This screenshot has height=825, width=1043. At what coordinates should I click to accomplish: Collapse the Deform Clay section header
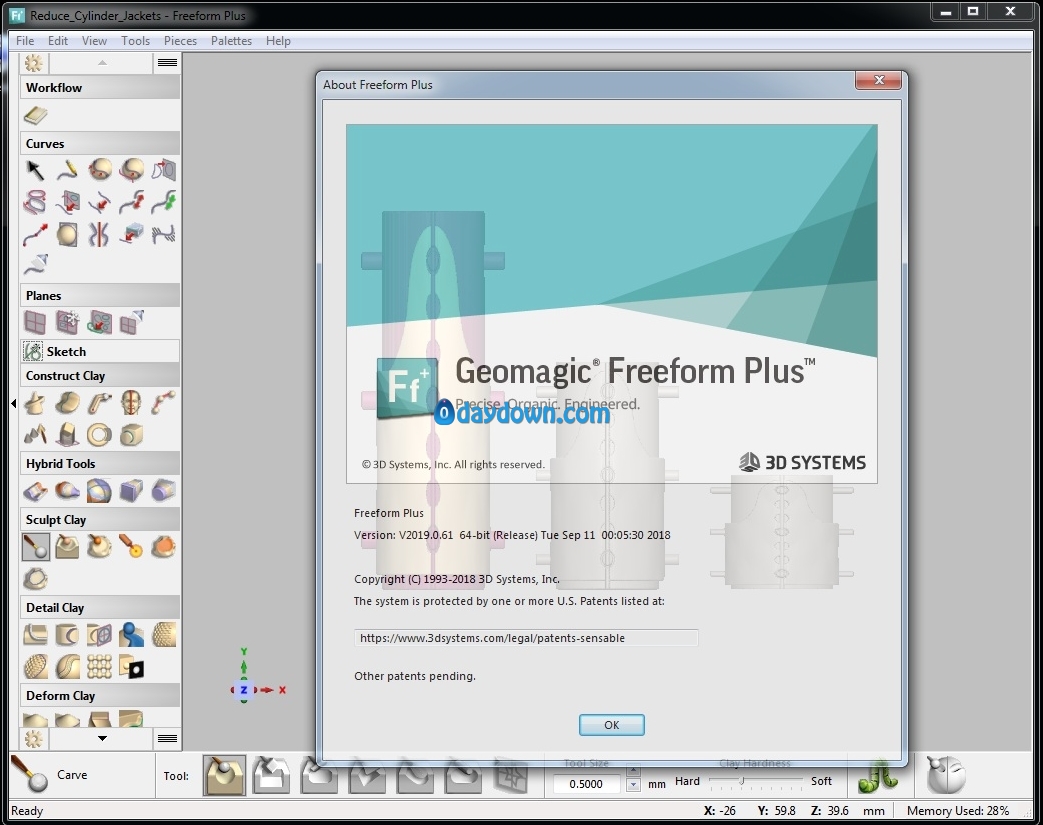click(100, 695)
